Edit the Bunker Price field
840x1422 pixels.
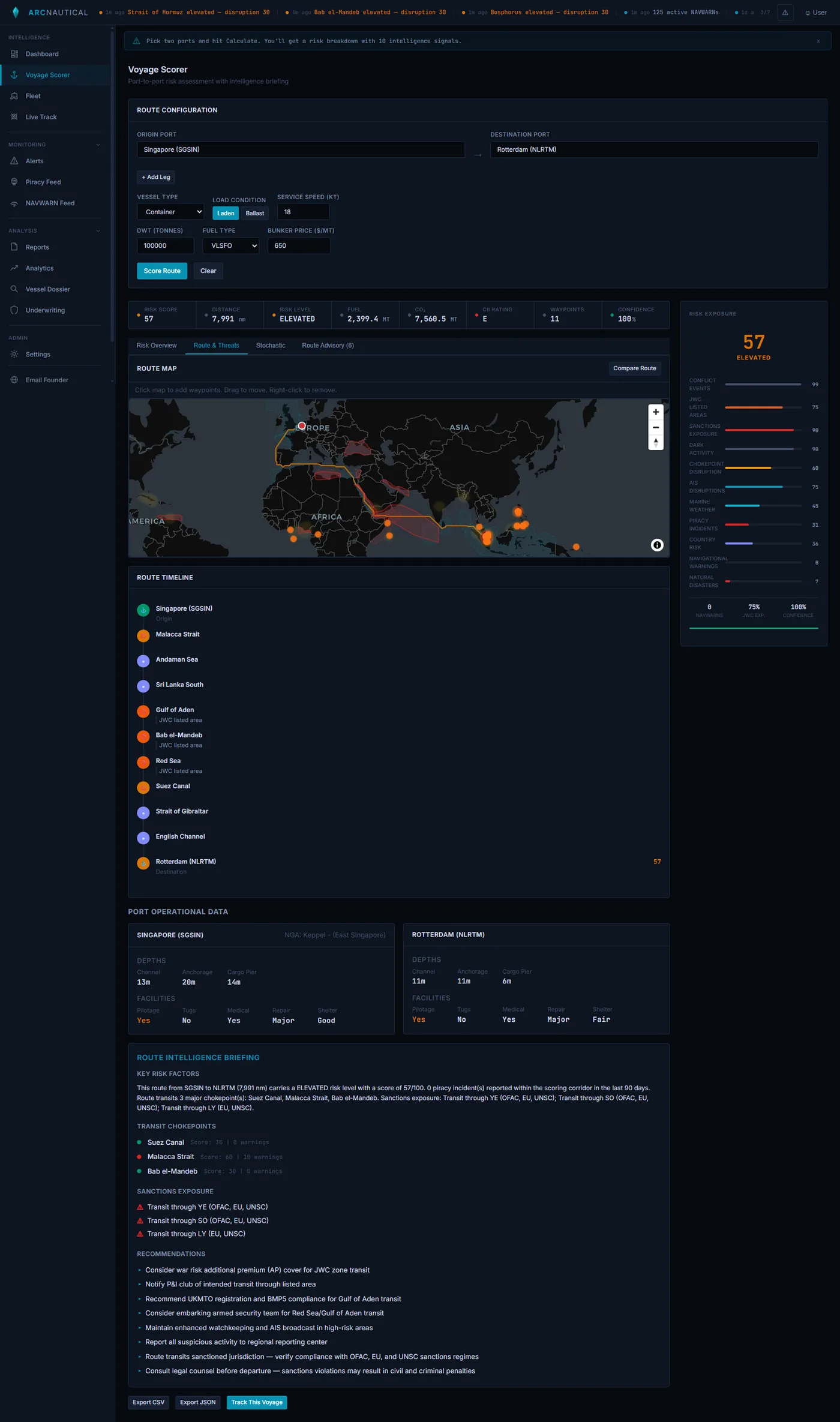(x=299, y=246)
